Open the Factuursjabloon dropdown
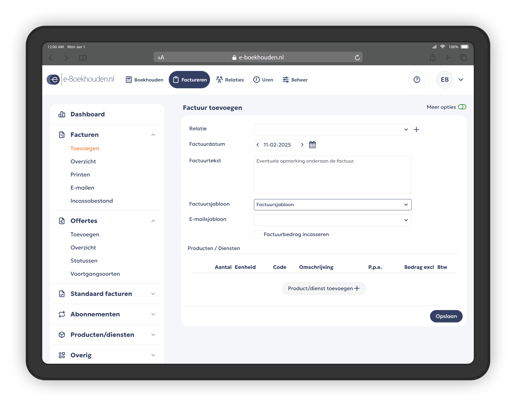 coord(333,205)
